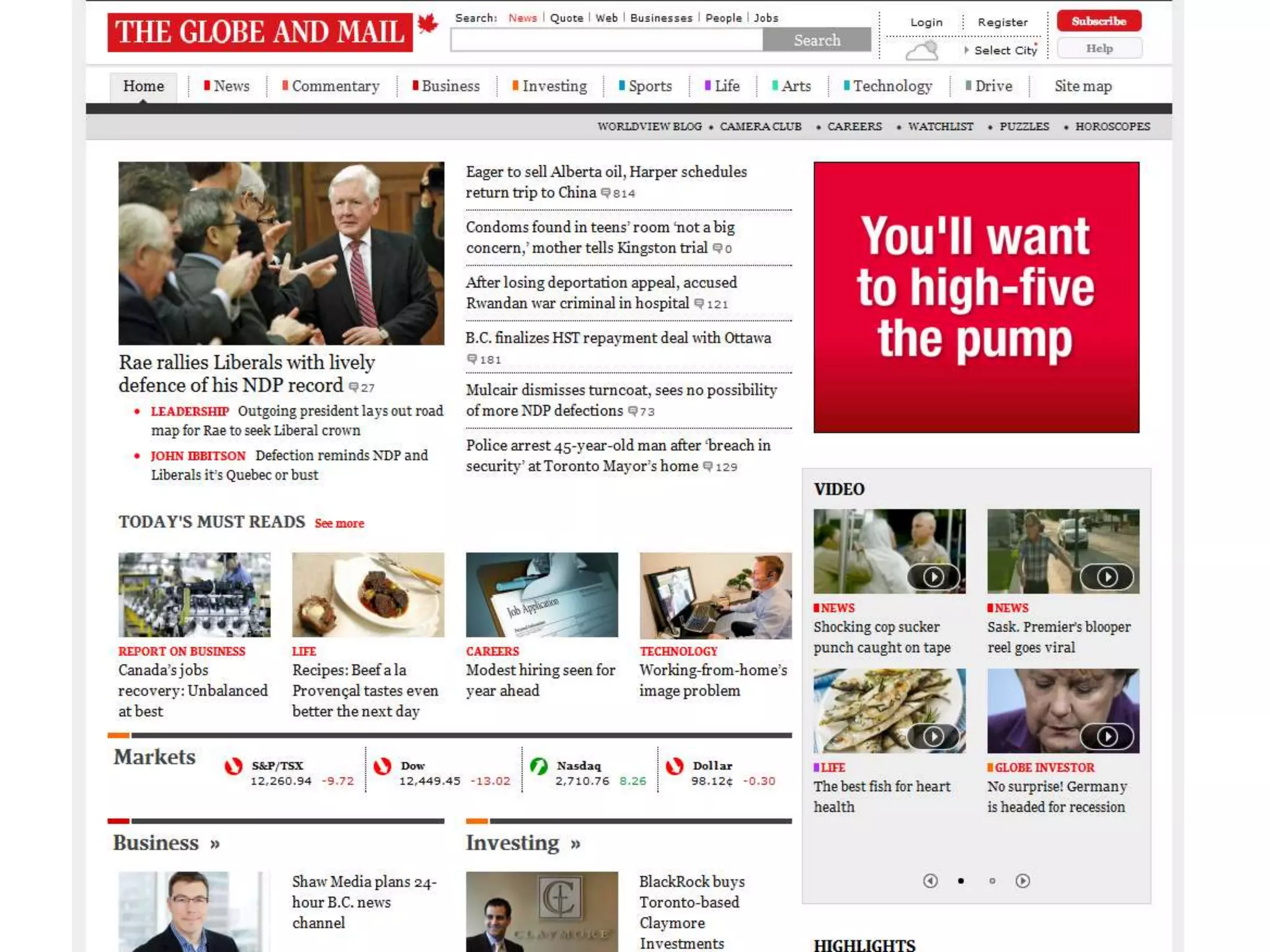Play the cop sucker punch video

click(x=933, y=577)
